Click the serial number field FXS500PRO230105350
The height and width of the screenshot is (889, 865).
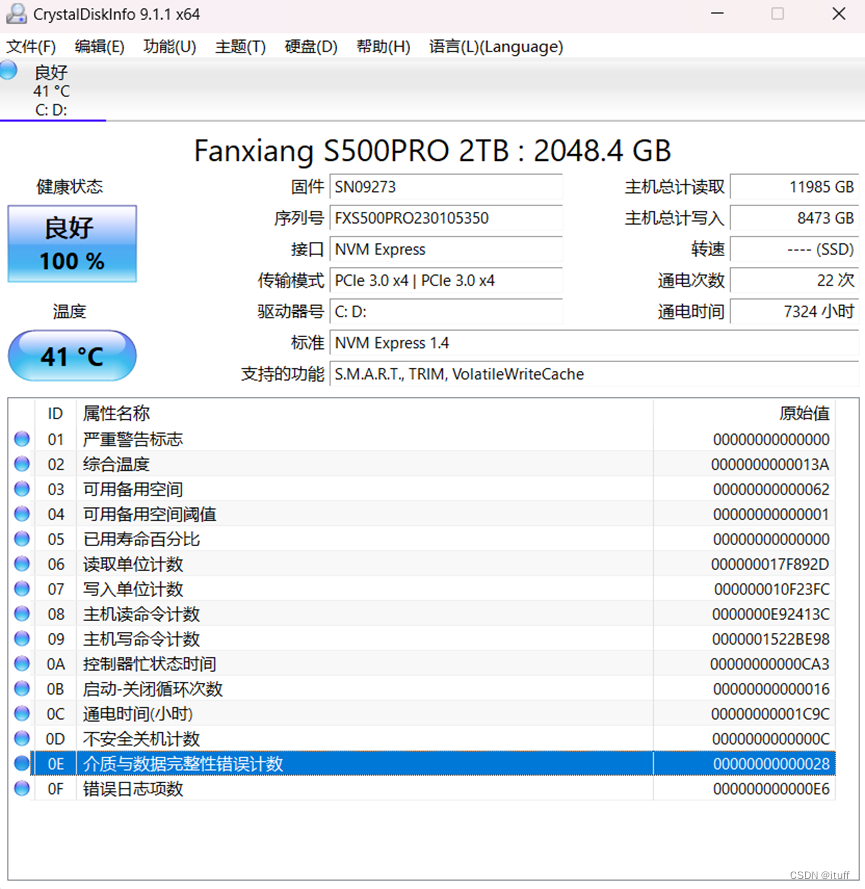pos(446,218)
